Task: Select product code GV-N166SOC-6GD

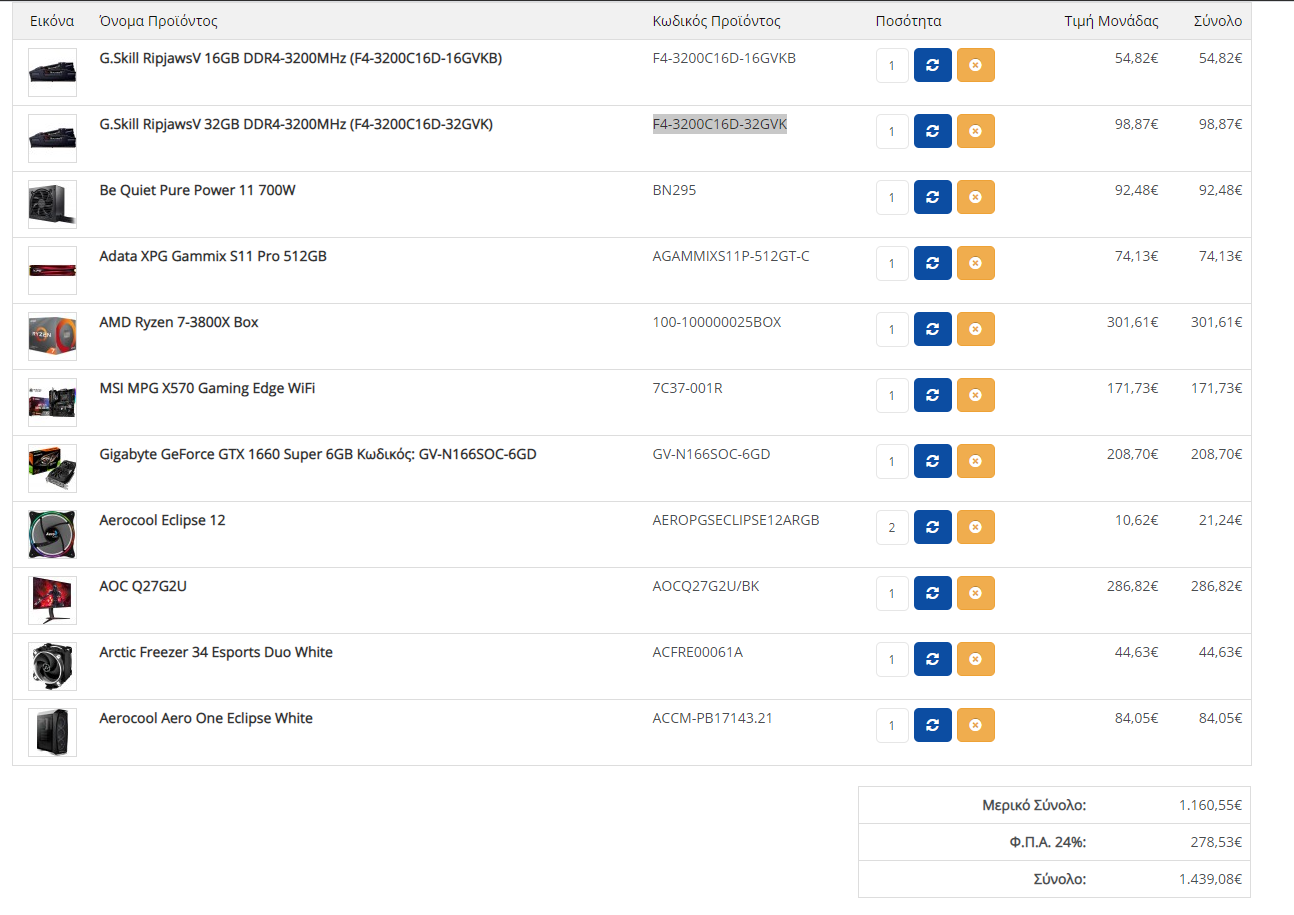Action: coord(711,454)
